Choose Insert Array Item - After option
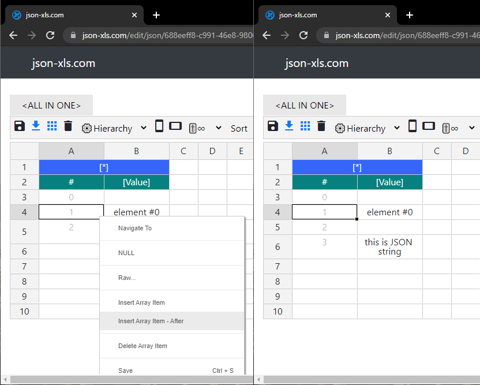Viewport: 480px width, 385px height. [172, 321]
